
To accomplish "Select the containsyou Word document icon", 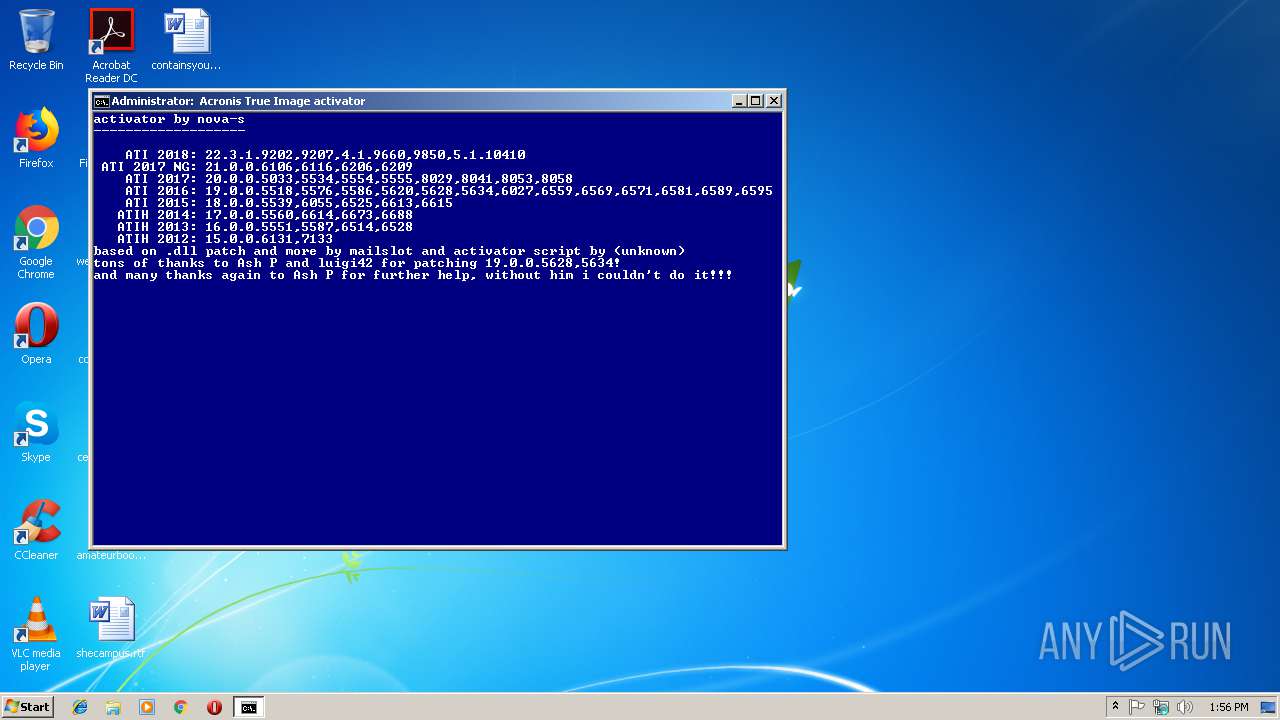I will point(186,40).
